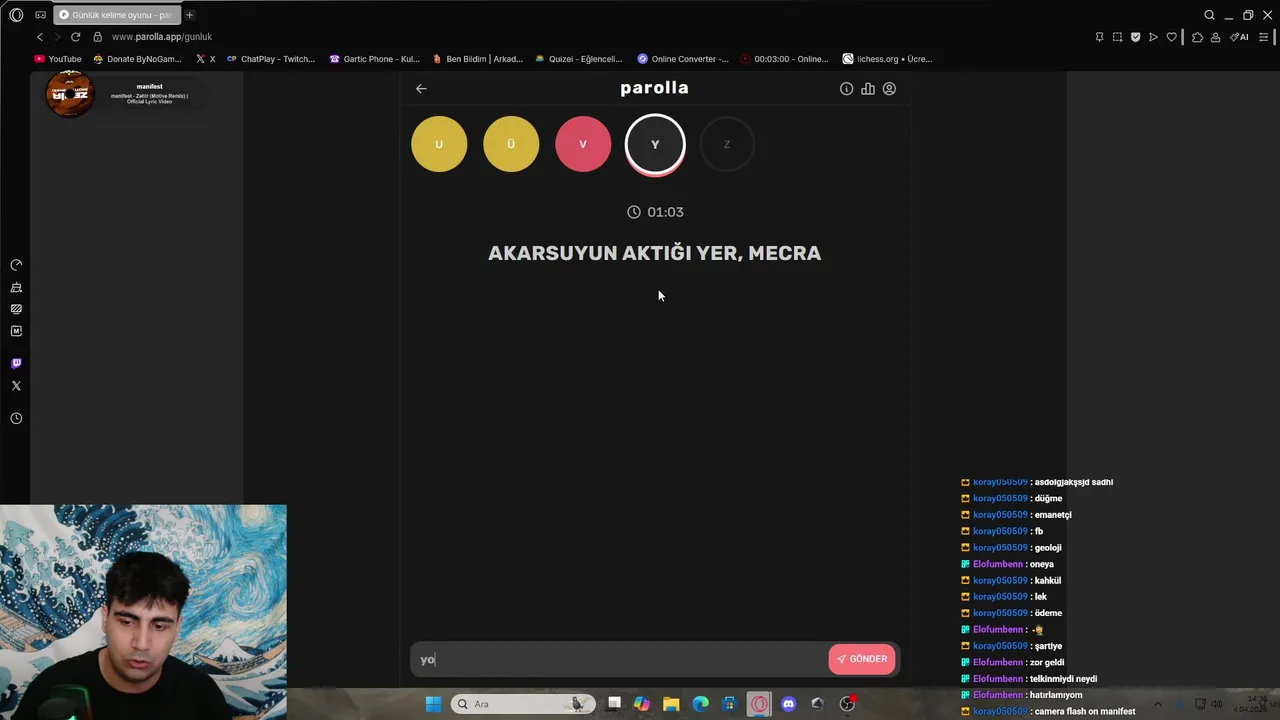Open the info icon in parolla header

click(x=846, y=89)
